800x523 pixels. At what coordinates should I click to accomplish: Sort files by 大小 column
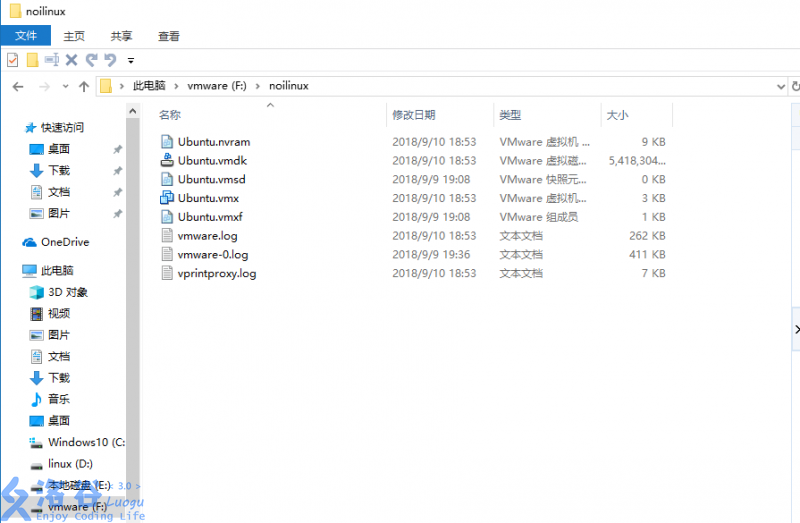pyautogui.click(x=617, y=115)
